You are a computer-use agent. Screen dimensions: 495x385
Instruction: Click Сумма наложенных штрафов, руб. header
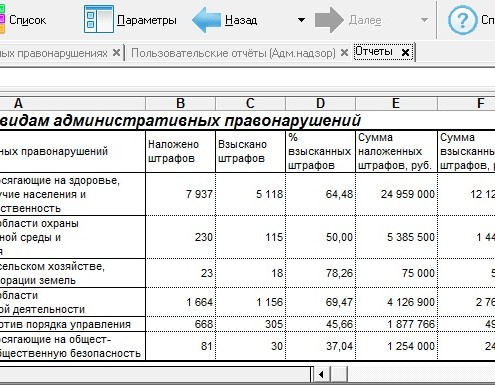click(x=396, y=151)
